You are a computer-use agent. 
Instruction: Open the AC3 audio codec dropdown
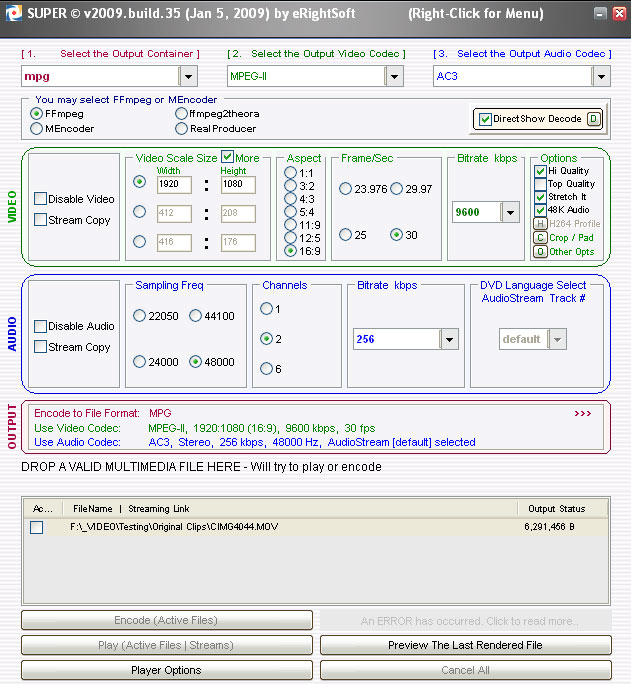point(601,76)
